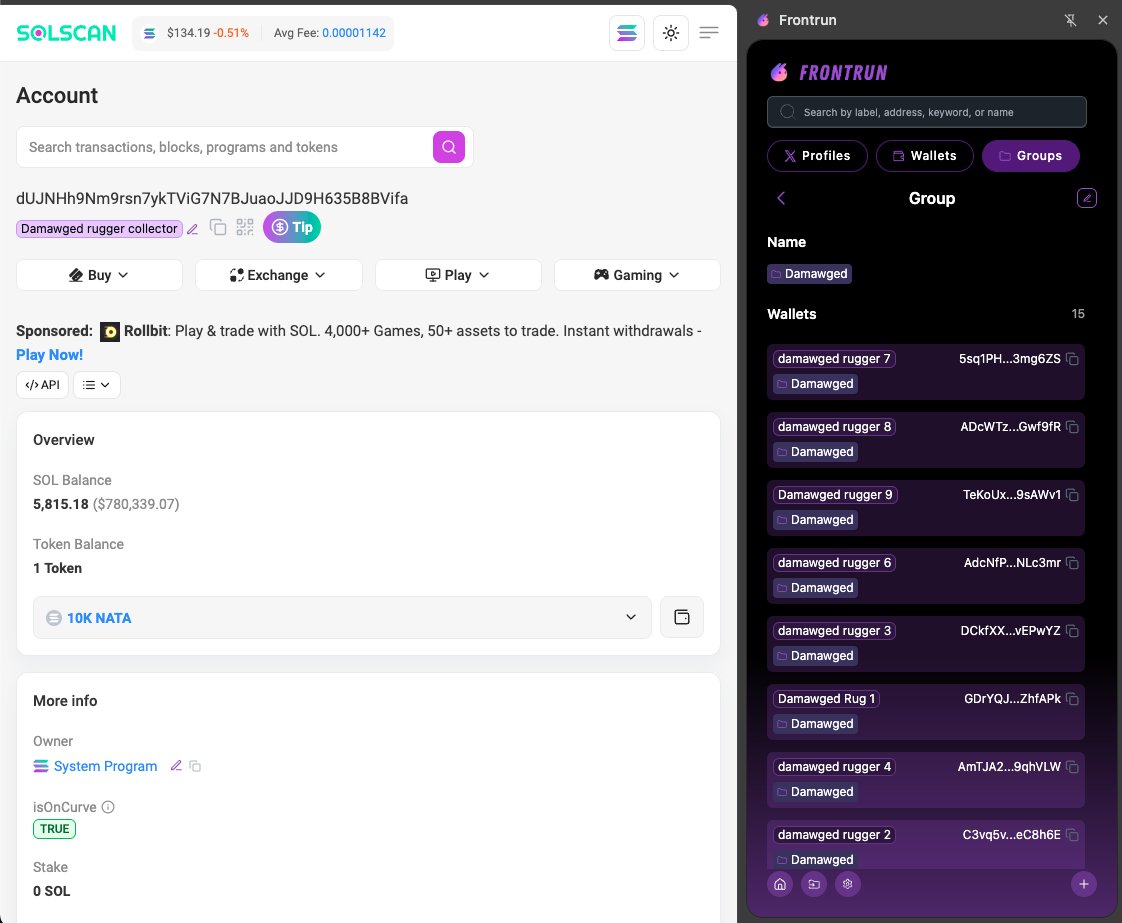Open Frontrun settings gear
This screenshot has height=923, width=1122.
848,884
